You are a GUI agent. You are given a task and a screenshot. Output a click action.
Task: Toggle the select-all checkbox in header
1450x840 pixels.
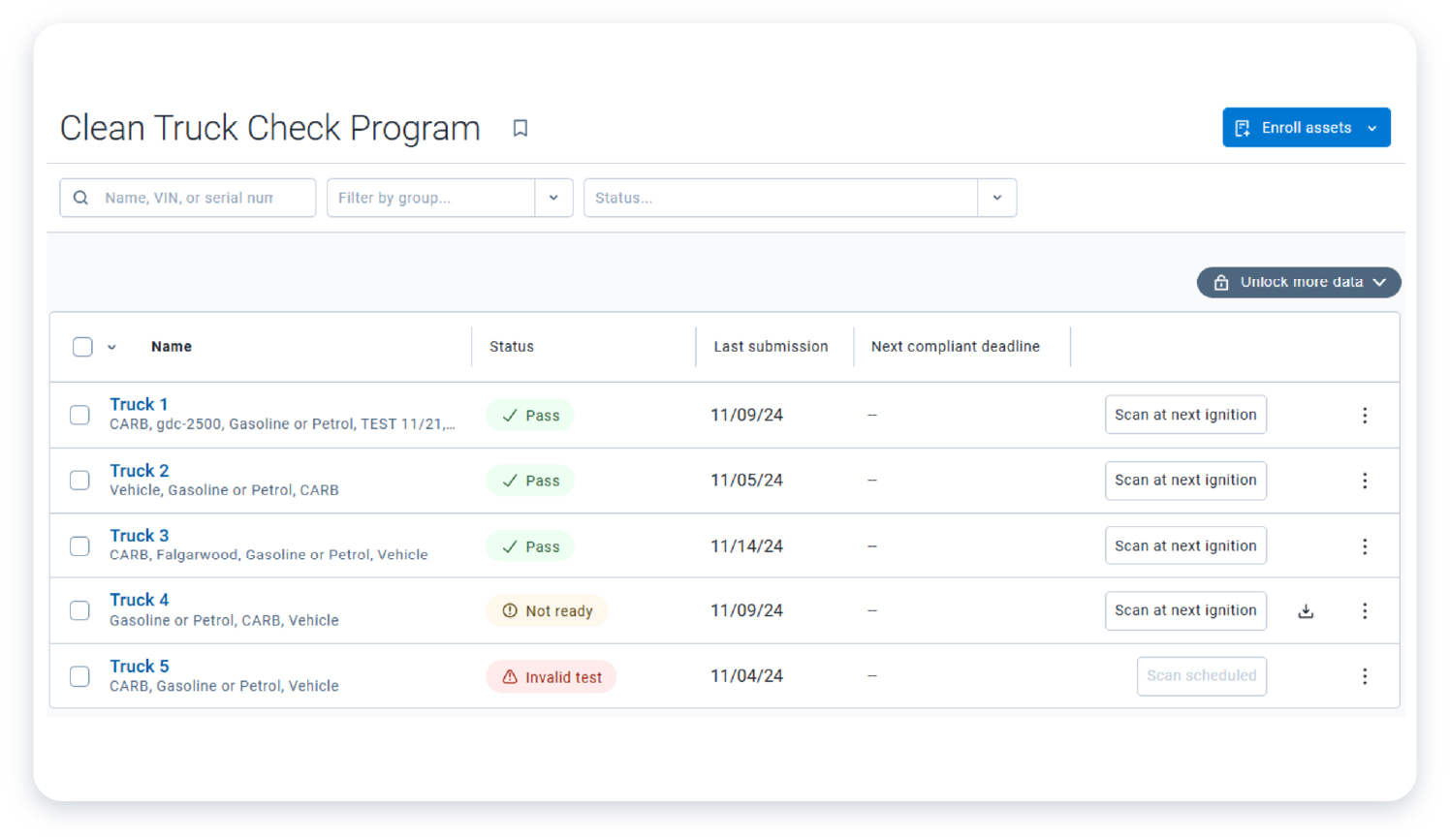click(x=82, y=347)
